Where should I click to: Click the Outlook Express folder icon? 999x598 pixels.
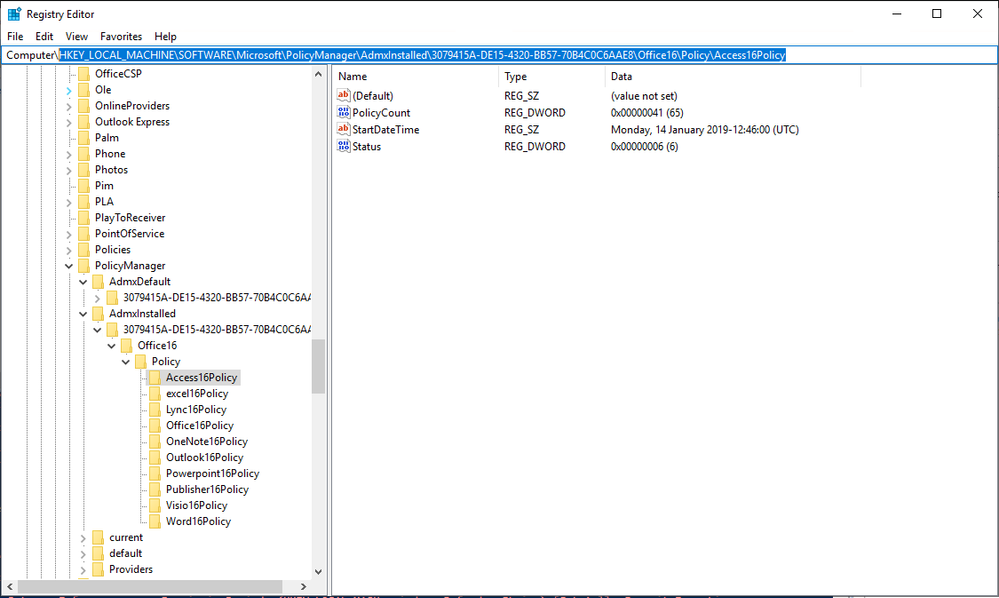point(84,122)
